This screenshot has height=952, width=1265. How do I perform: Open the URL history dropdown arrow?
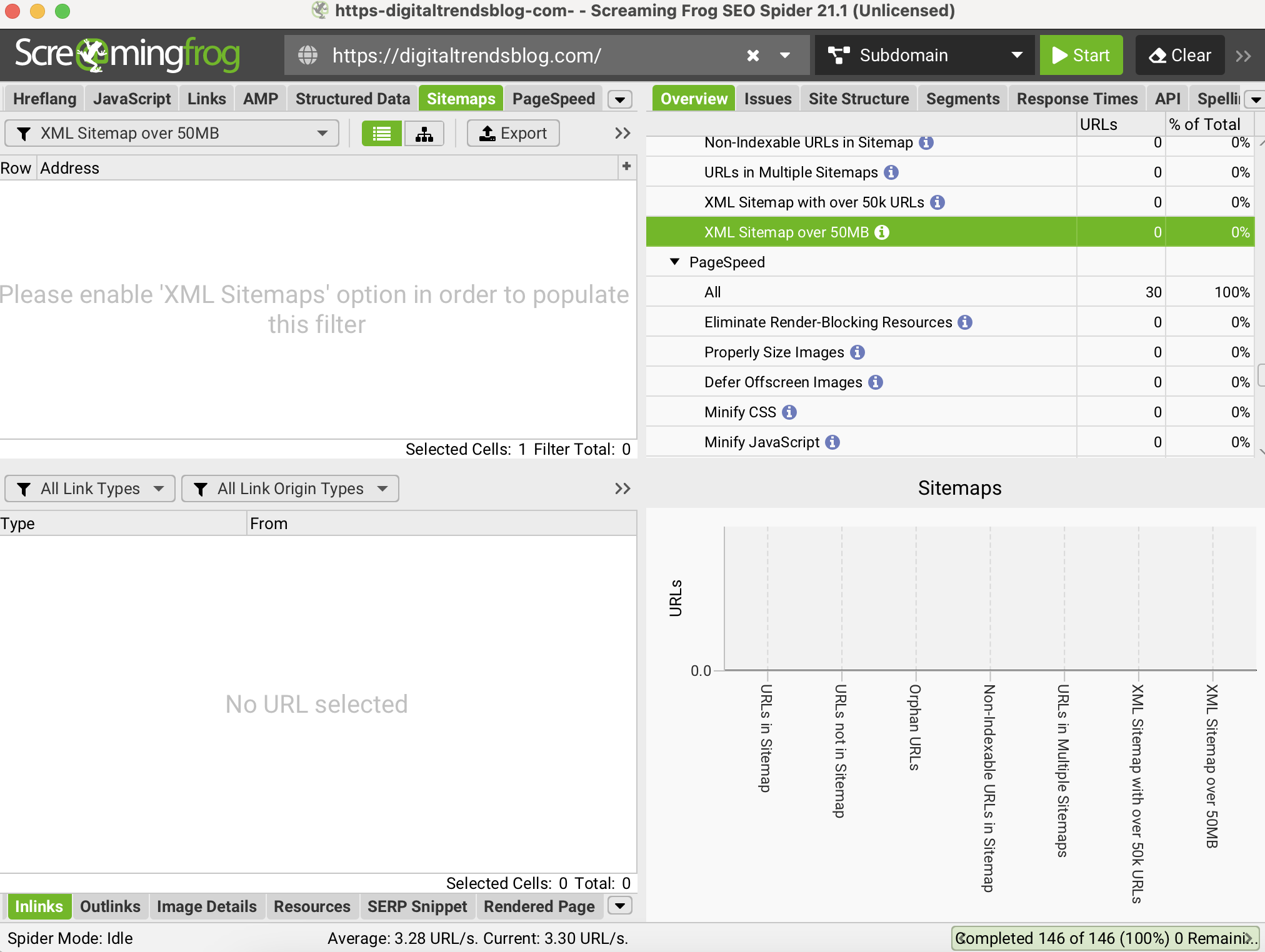pyautogui.click(x=785, y=55)
